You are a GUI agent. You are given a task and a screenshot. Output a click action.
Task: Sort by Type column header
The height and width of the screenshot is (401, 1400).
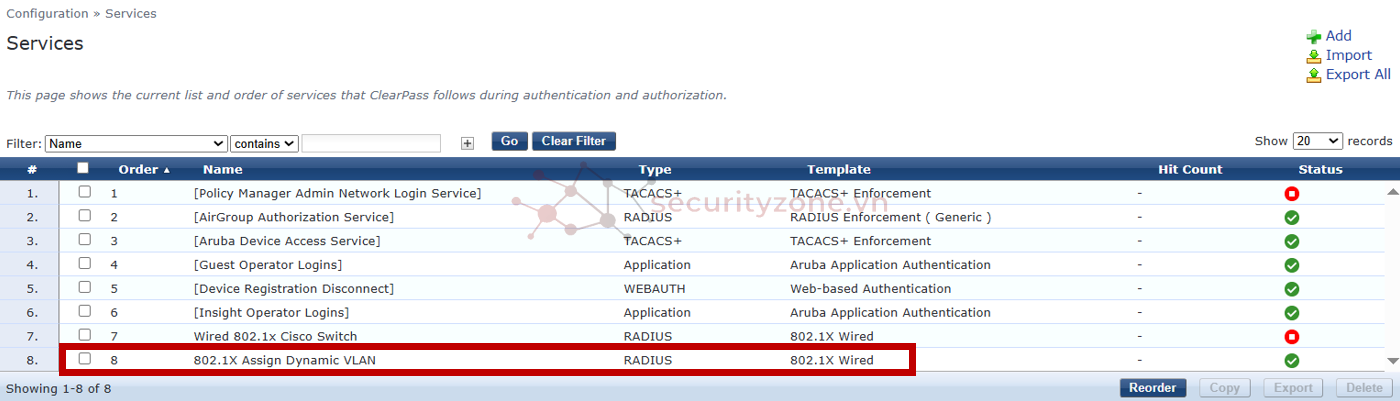tap(655, 169)
